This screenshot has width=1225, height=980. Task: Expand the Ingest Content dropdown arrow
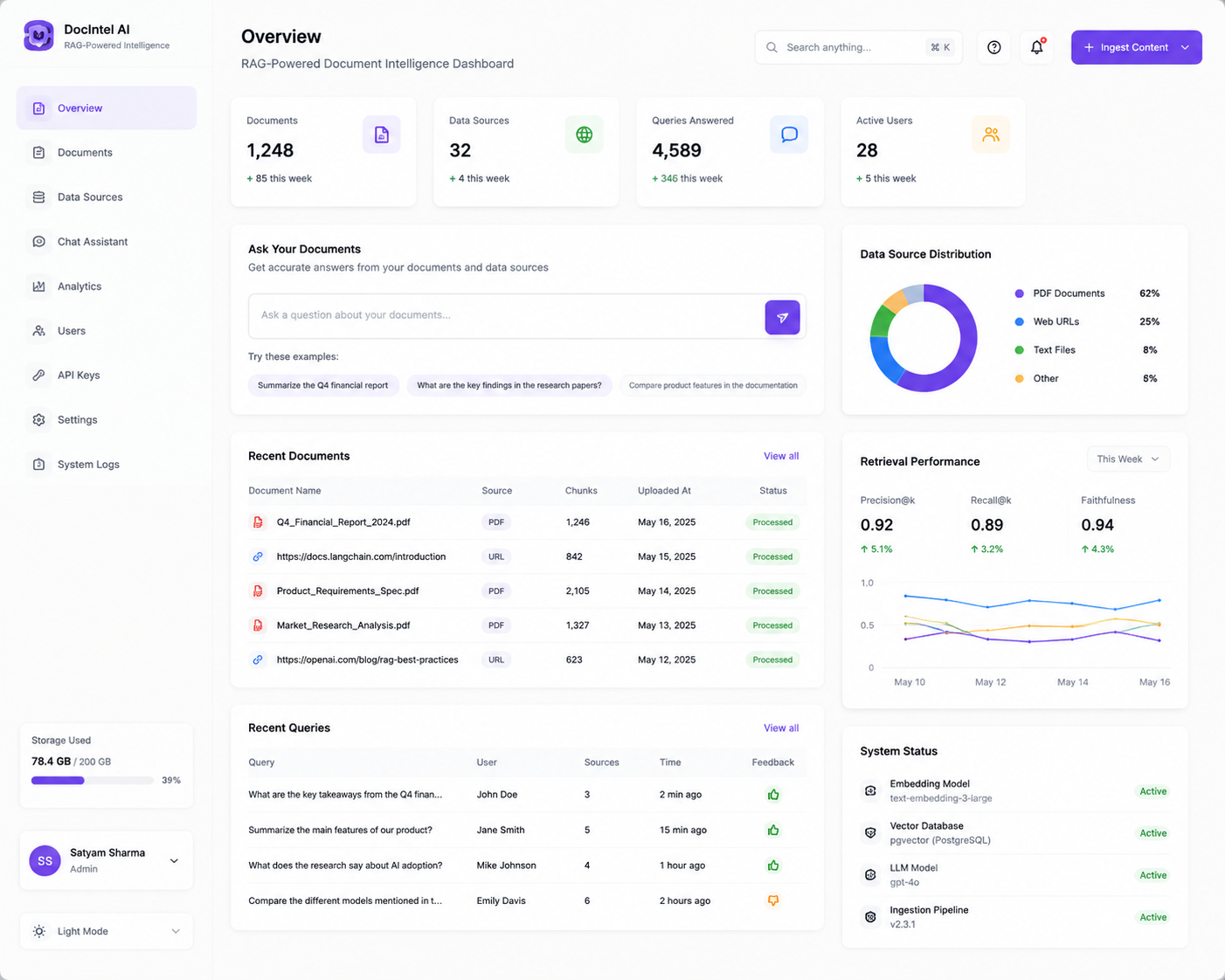(x=1185, y=47)
